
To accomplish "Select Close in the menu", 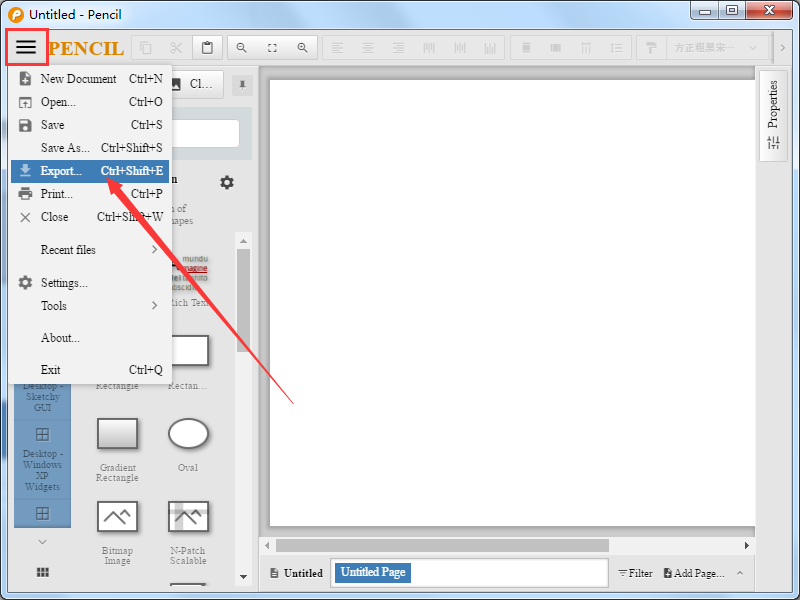I will [x=90, y=217].
